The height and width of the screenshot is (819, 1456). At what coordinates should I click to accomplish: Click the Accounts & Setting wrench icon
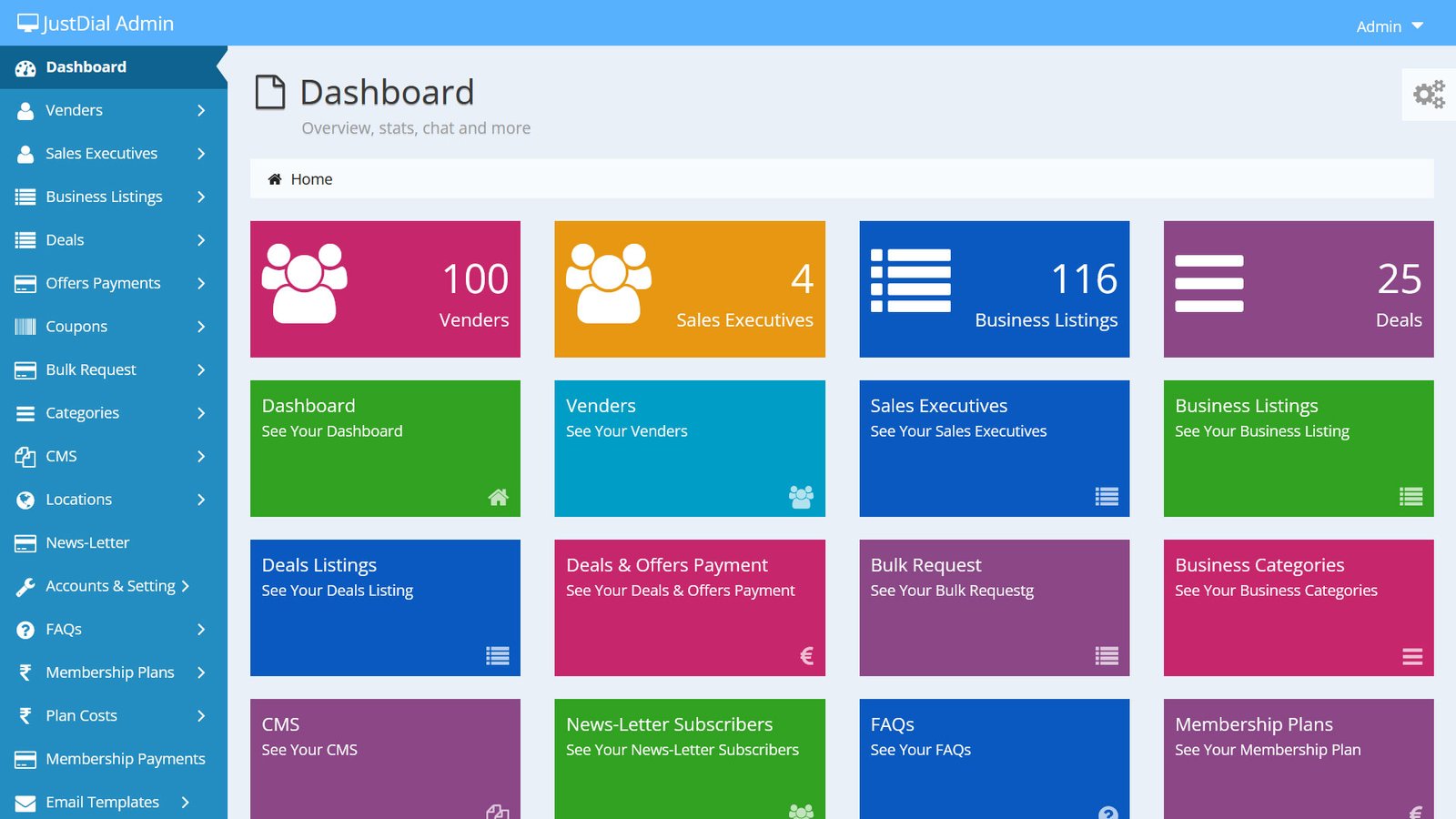tap(25, 587)
